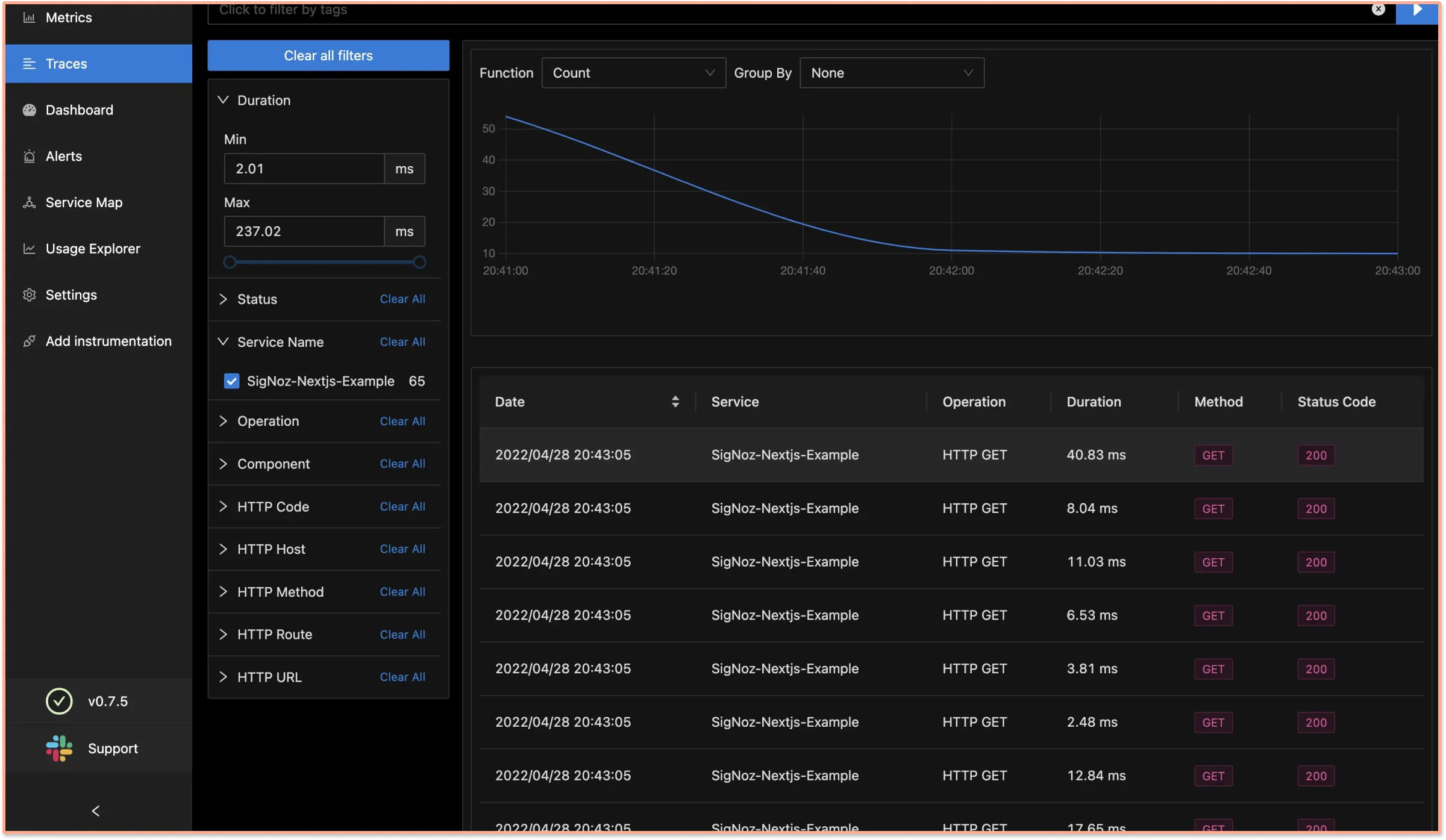Clear All for the HTTP Host filter

coord(402,549)
